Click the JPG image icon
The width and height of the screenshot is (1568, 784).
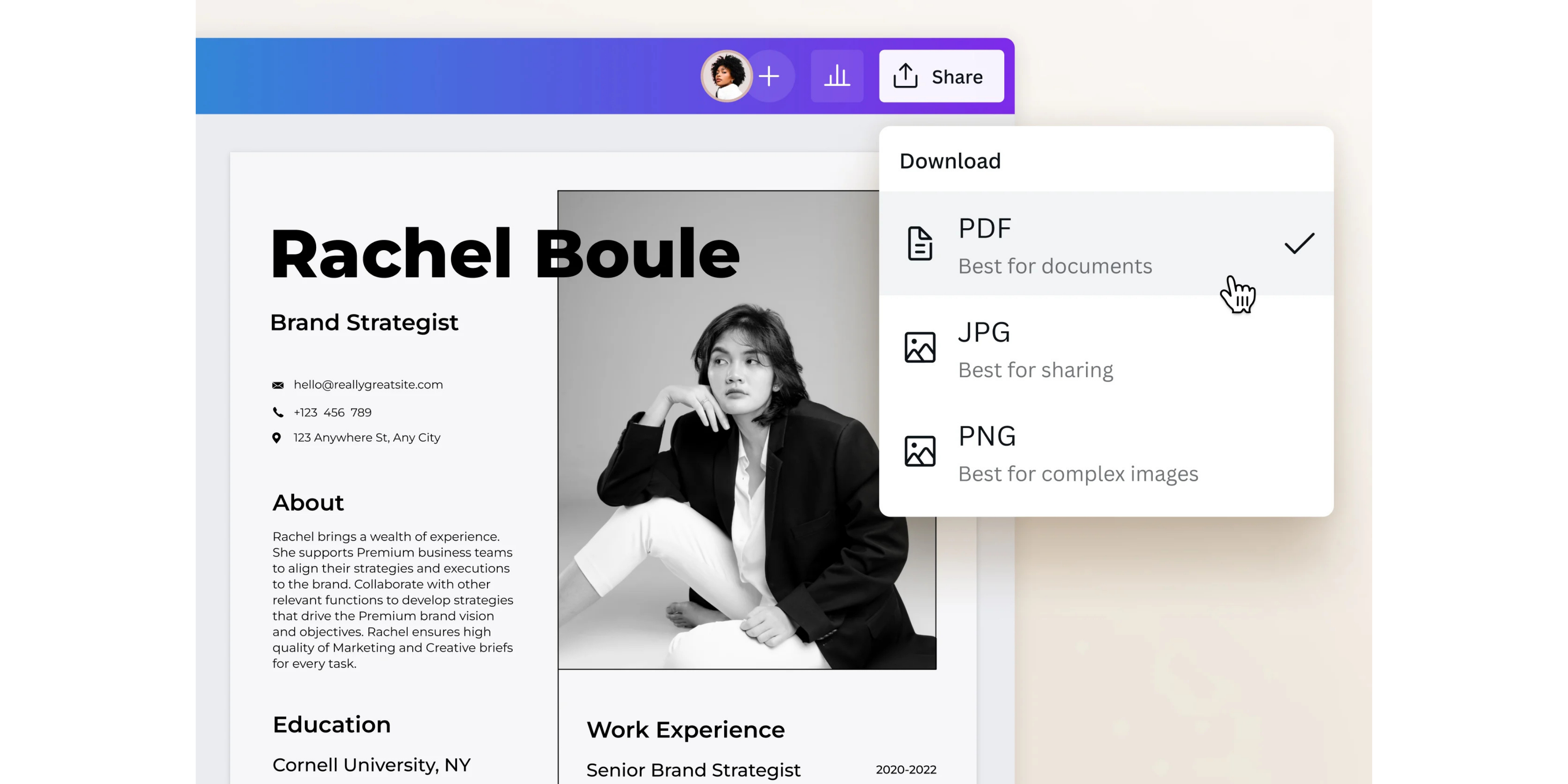click(x=920, y=348)
